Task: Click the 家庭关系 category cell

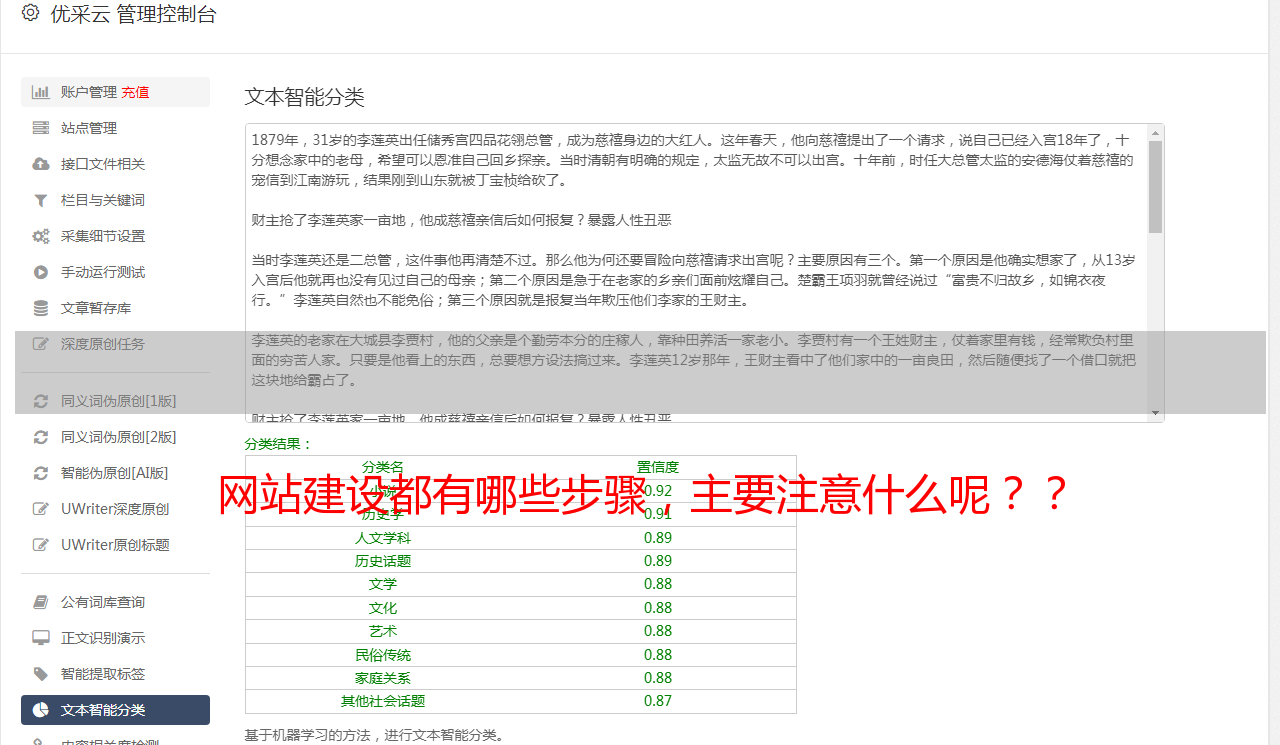Action: tap(383, 678)
